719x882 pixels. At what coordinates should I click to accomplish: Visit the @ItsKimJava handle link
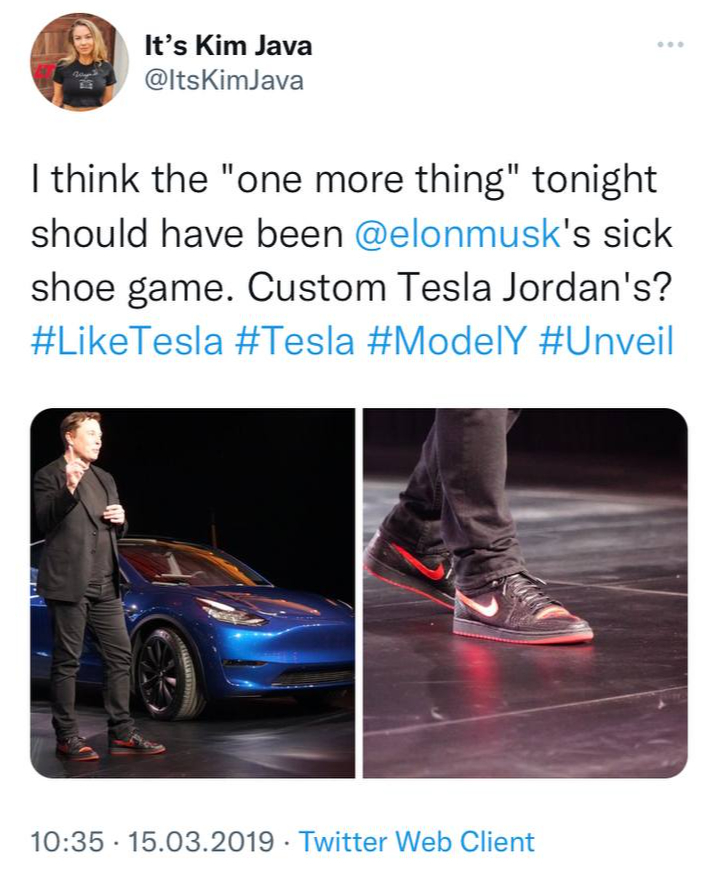224,80
